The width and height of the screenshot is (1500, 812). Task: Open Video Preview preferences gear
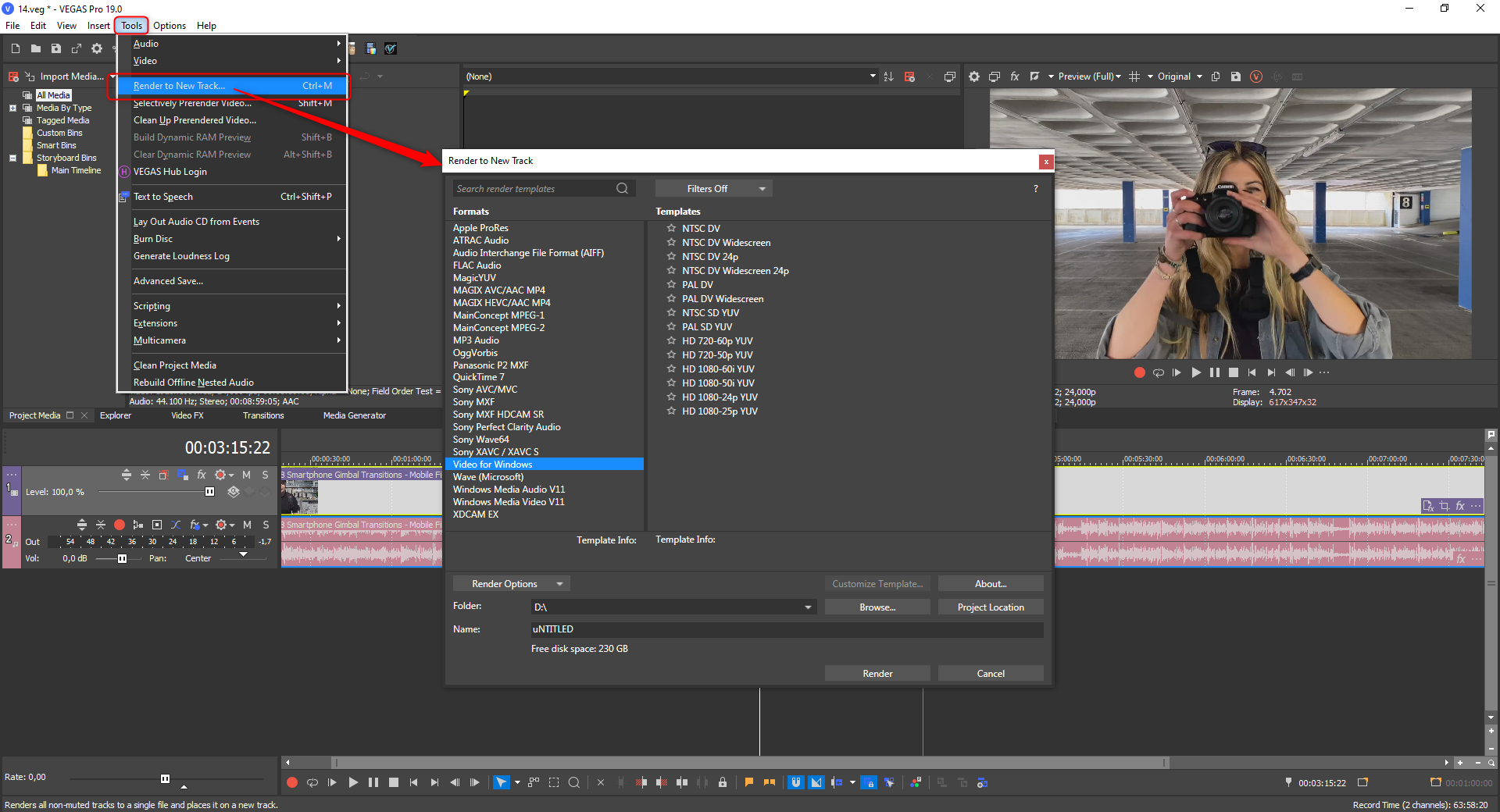click(x=973, y=77)
